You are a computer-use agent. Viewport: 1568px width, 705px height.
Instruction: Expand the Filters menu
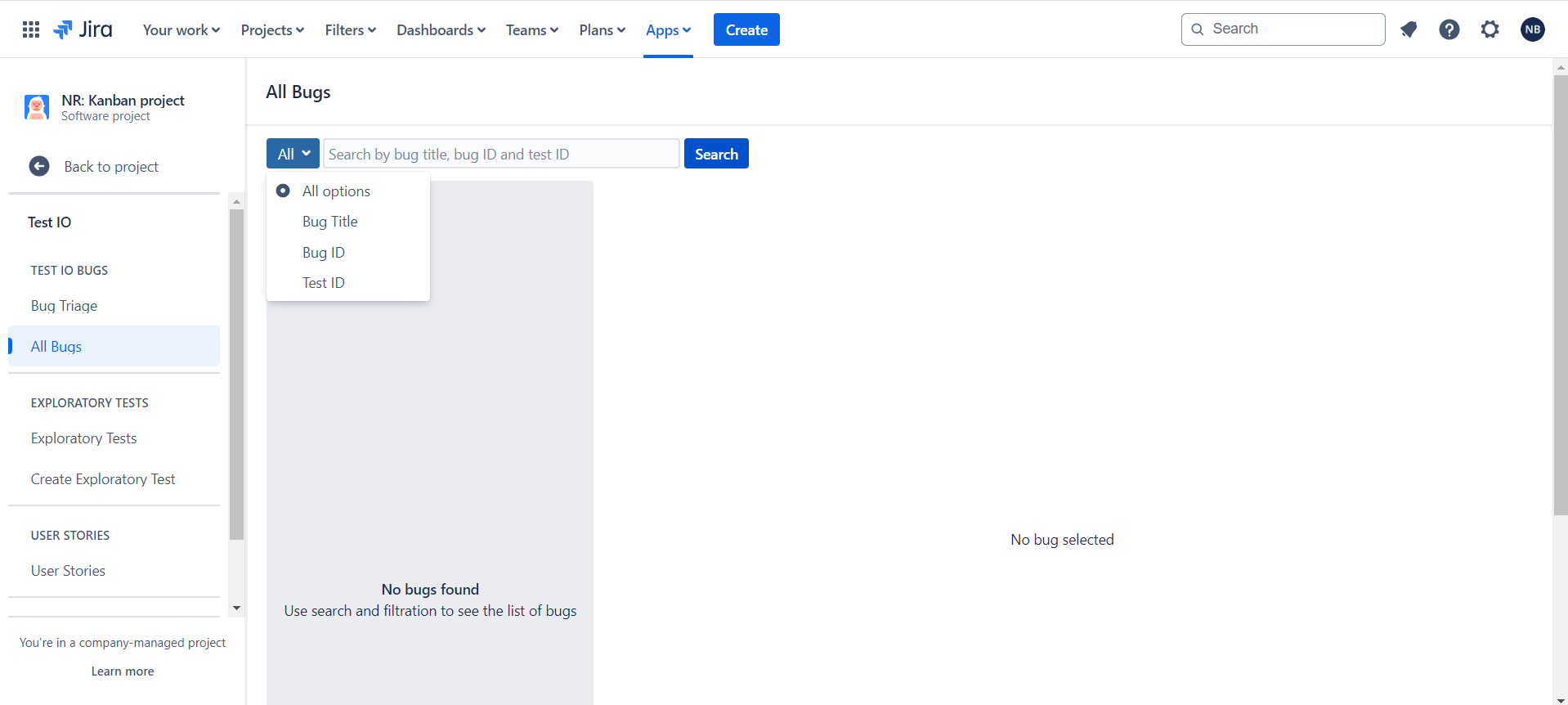(x=350, y=29)
